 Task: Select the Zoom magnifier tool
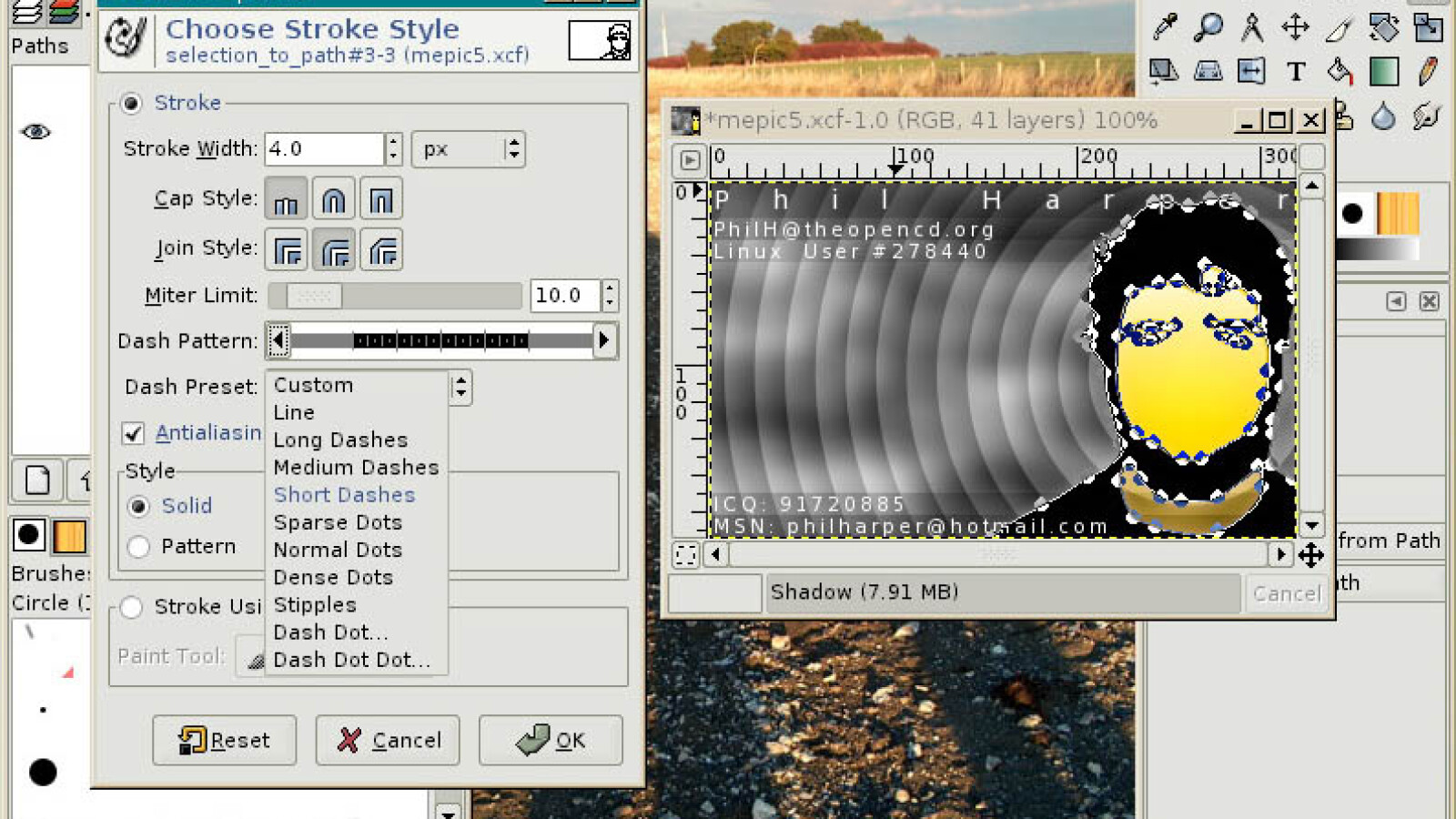1208,27
